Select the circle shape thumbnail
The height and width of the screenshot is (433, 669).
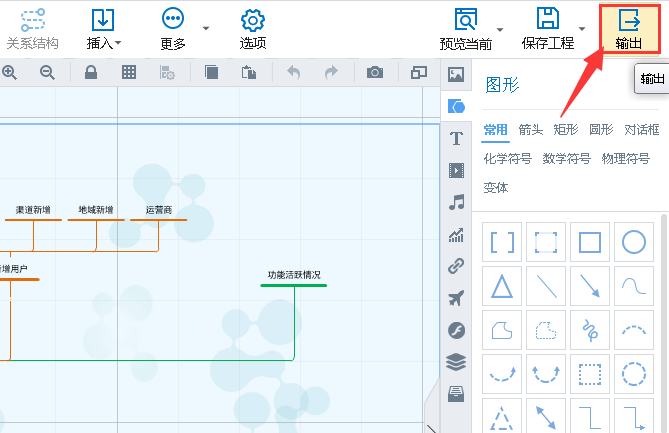[633, 243]
